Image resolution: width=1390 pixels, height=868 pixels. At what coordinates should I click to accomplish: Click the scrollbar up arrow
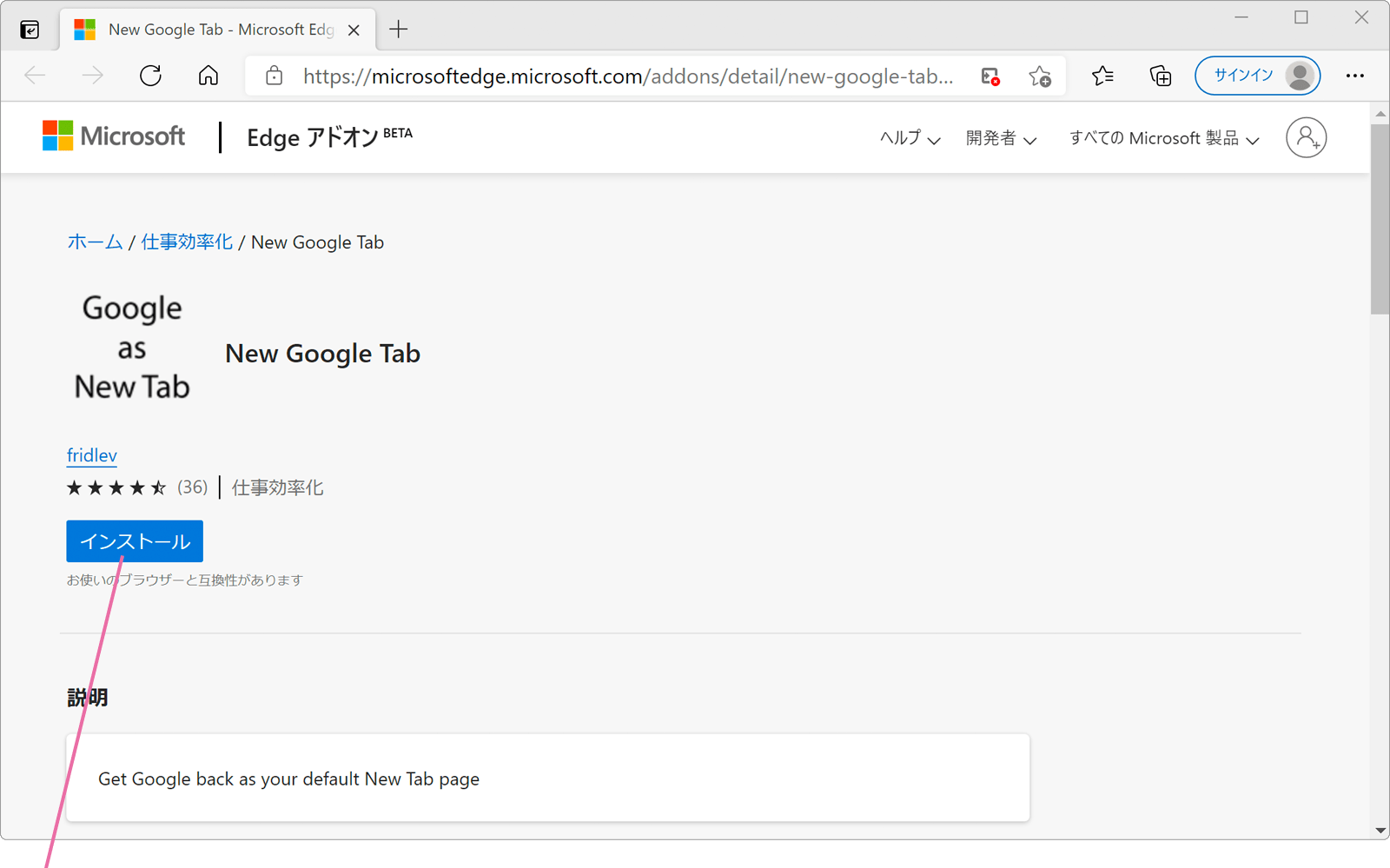[x=1380, y=113]
